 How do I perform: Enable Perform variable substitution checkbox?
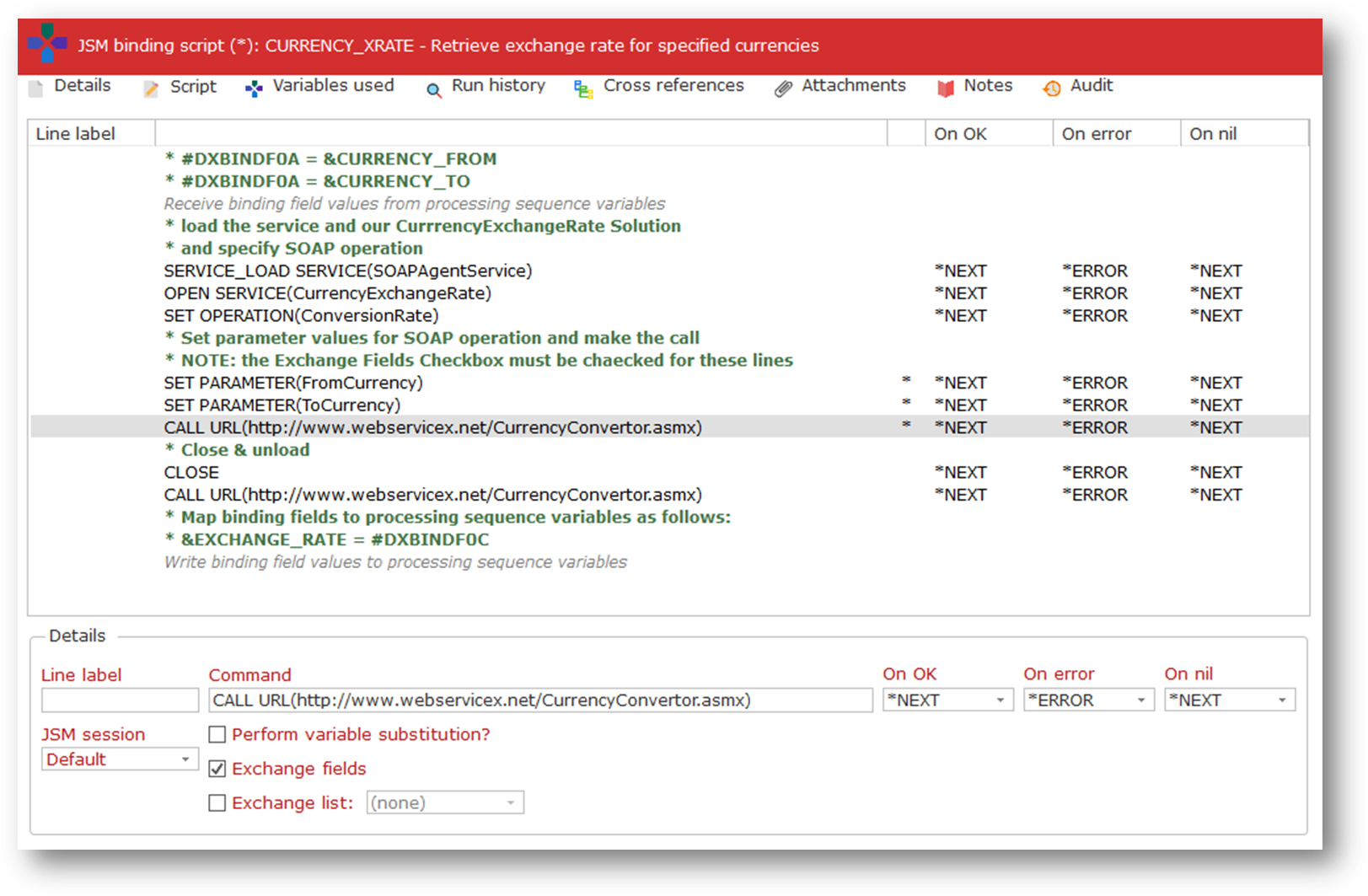coord(217,735)
